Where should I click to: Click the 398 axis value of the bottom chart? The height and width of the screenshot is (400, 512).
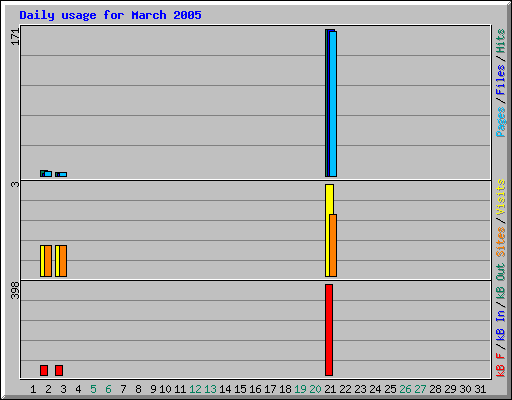tap(15, 290)
